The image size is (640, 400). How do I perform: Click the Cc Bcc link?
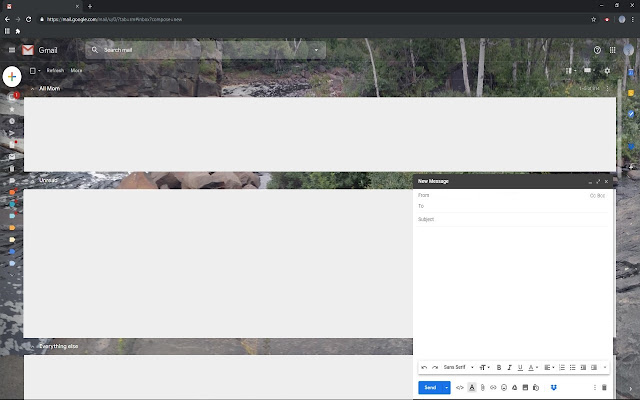click(597, 196)
